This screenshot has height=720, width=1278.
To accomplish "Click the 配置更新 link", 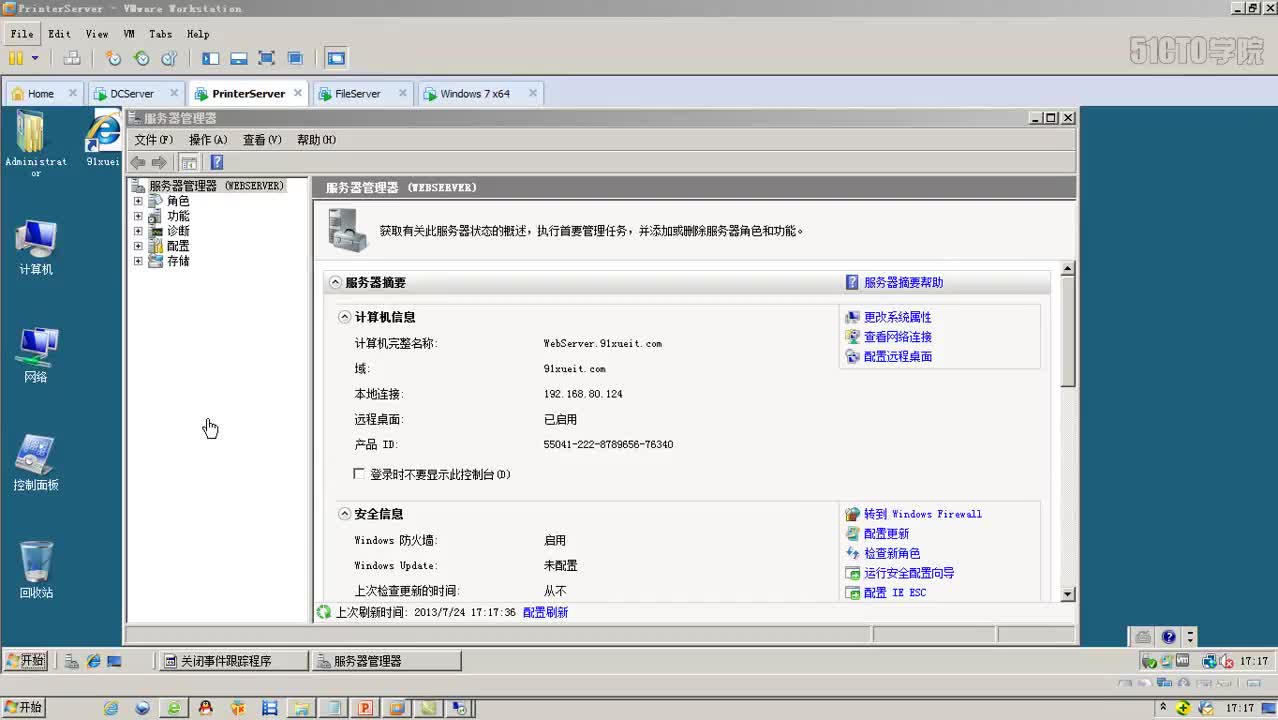I will coord(886,534).
